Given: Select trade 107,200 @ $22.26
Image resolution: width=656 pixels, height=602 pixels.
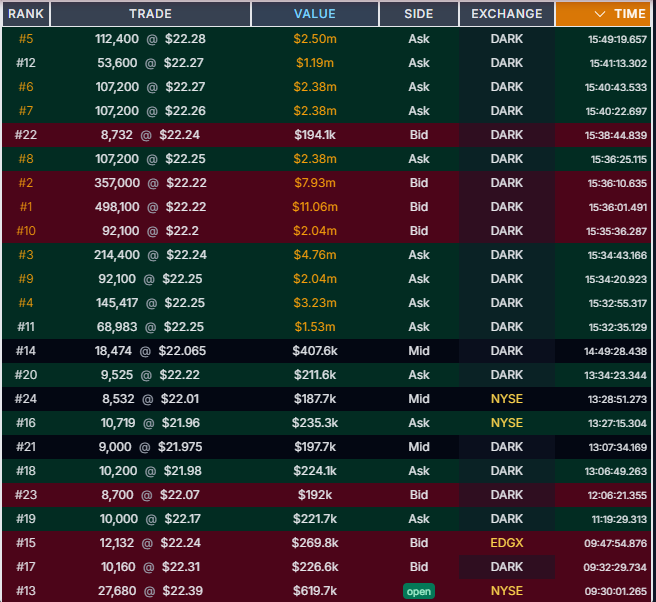Looking at the screenshot, I should [x=150, y=111].
